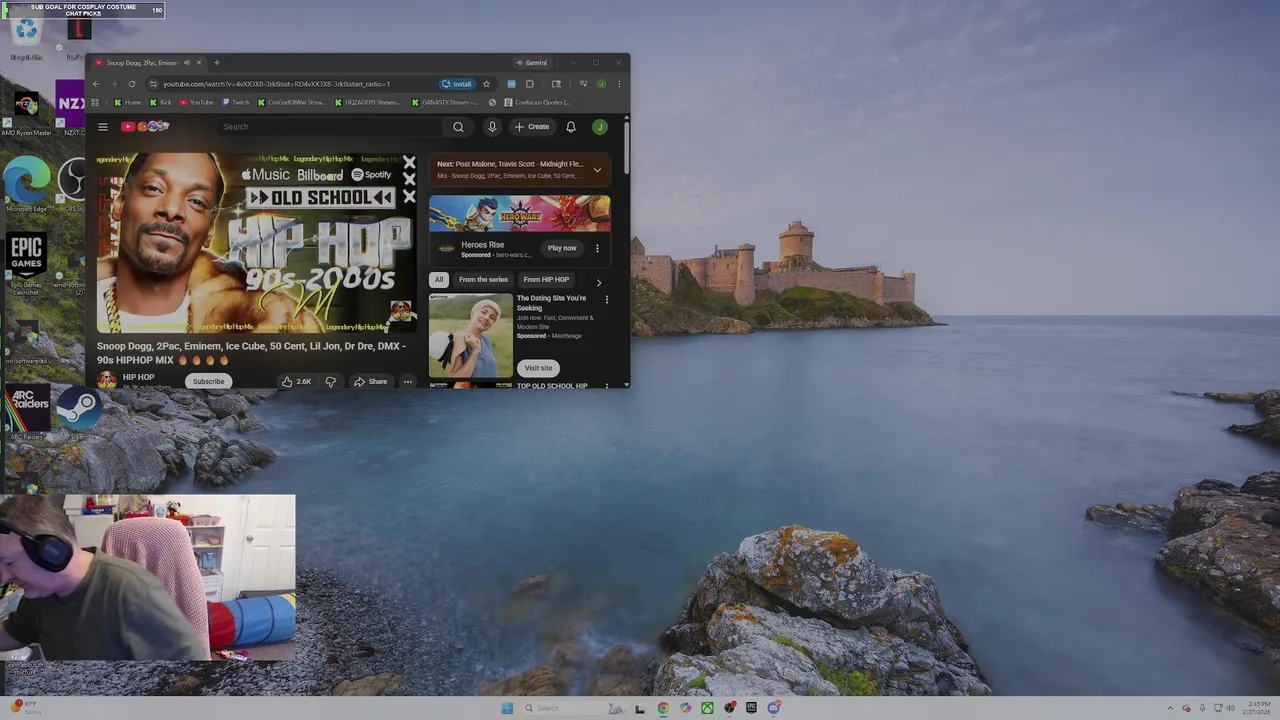1280x720 pixels.
Task: Mute the tab using speaker icon
Action: [186, 63]
